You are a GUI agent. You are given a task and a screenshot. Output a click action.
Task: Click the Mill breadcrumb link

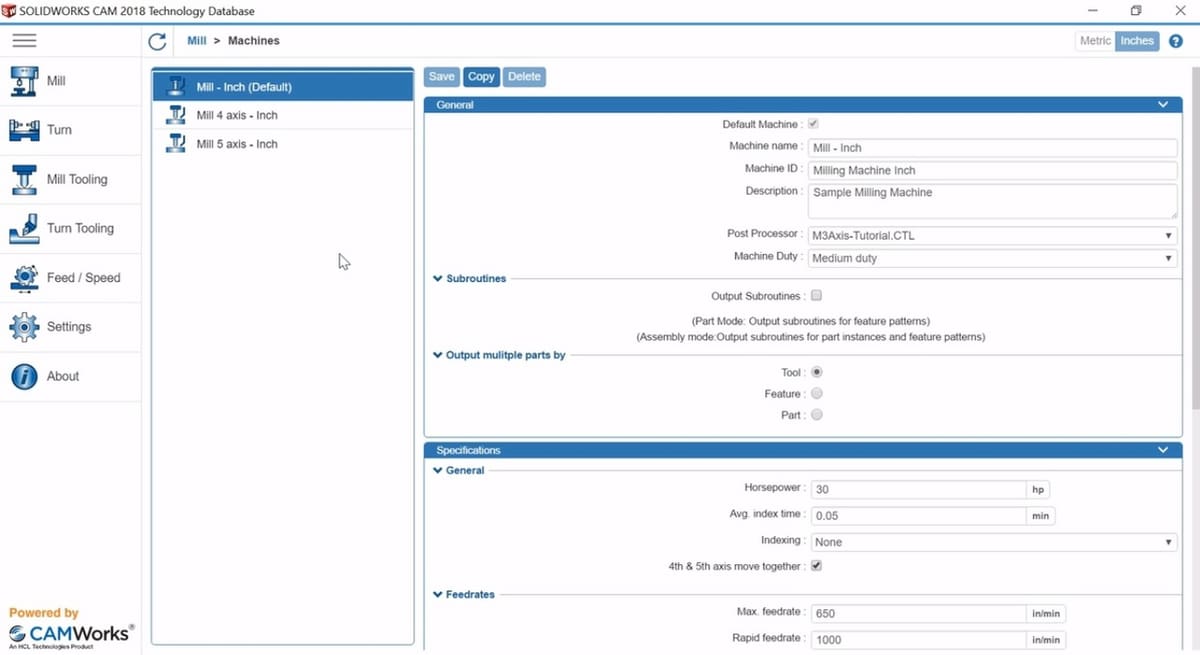pos(197,41)
